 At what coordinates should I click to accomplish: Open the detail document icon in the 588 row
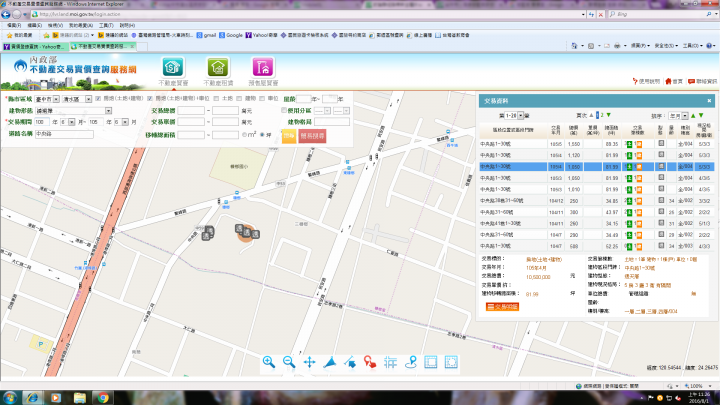pyautogui.click(x=661, y=246)
